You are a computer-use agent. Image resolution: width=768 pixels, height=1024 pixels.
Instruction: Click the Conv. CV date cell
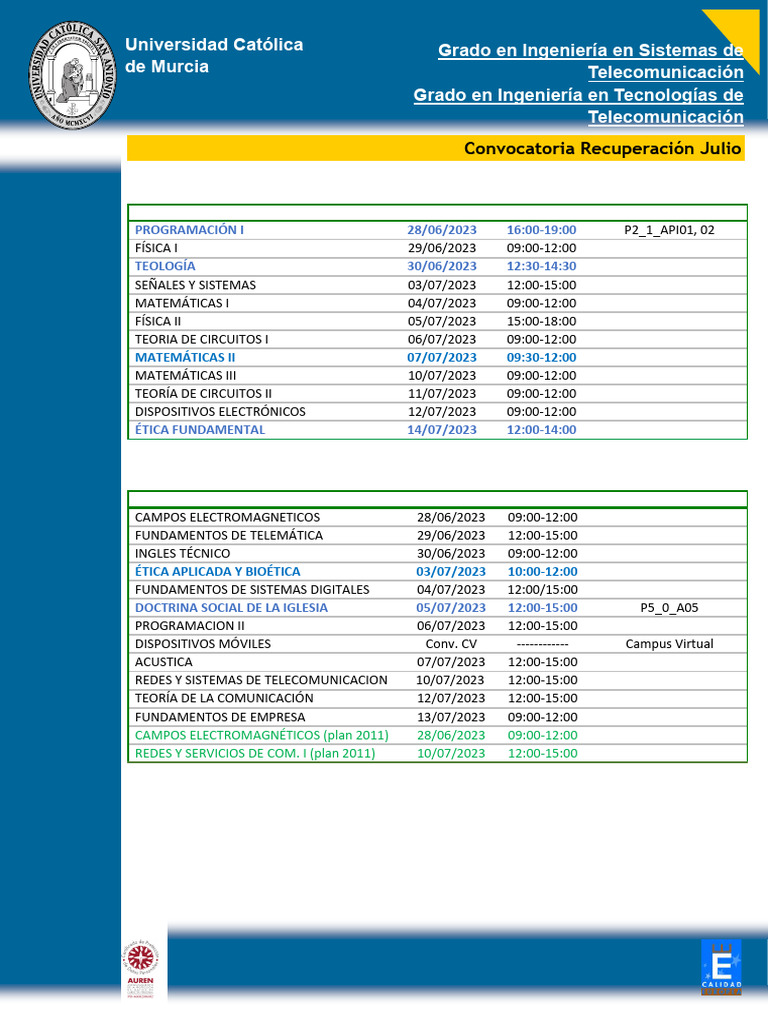(x=451, y=644)
